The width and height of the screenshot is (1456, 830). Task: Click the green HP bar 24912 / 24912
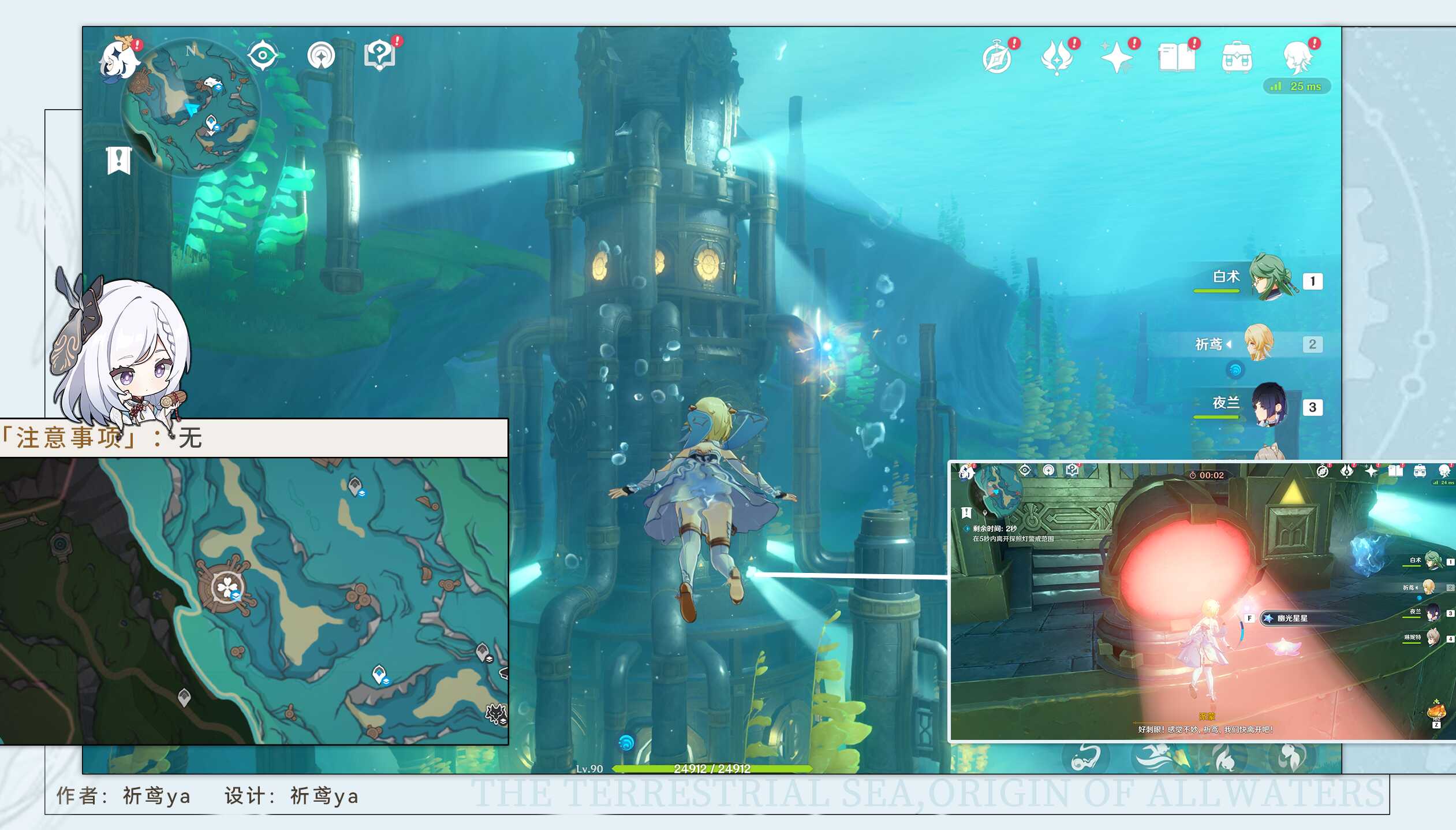[712, 769]
